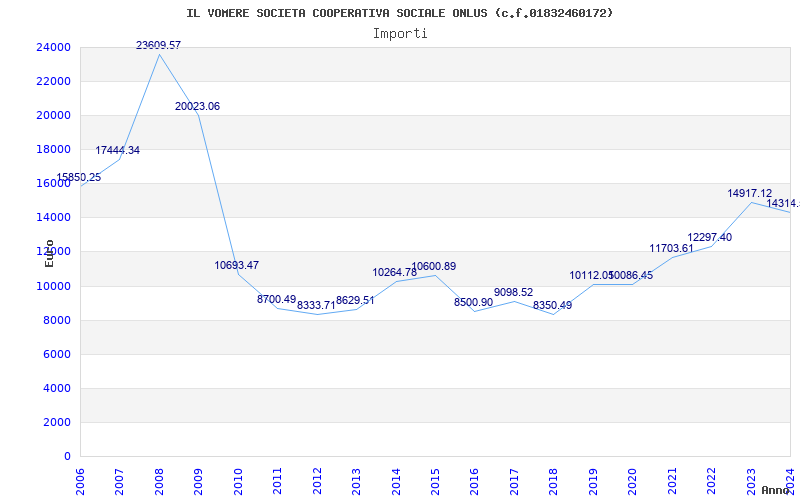The height and width of the screenshot is (500, 800).
Task: Select the Importi subtitle text
Action: 400,34
